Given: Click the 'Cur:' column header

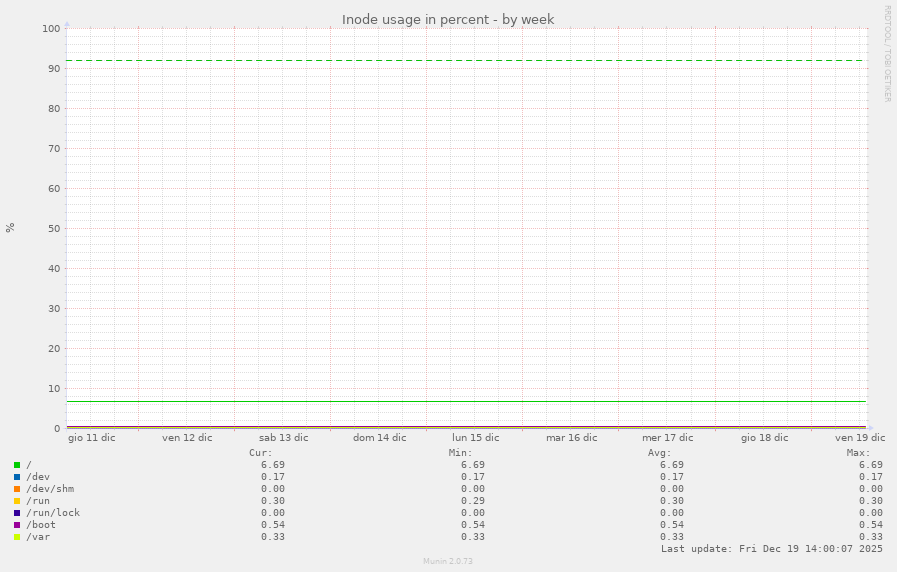Looking at the screenshot, I should tap(261, 453).
